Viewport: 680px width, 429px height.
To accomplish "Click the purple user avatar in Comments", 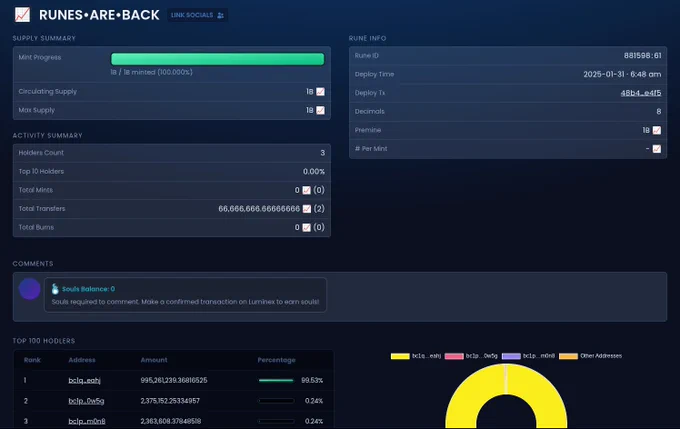I will tap(29, 289).
